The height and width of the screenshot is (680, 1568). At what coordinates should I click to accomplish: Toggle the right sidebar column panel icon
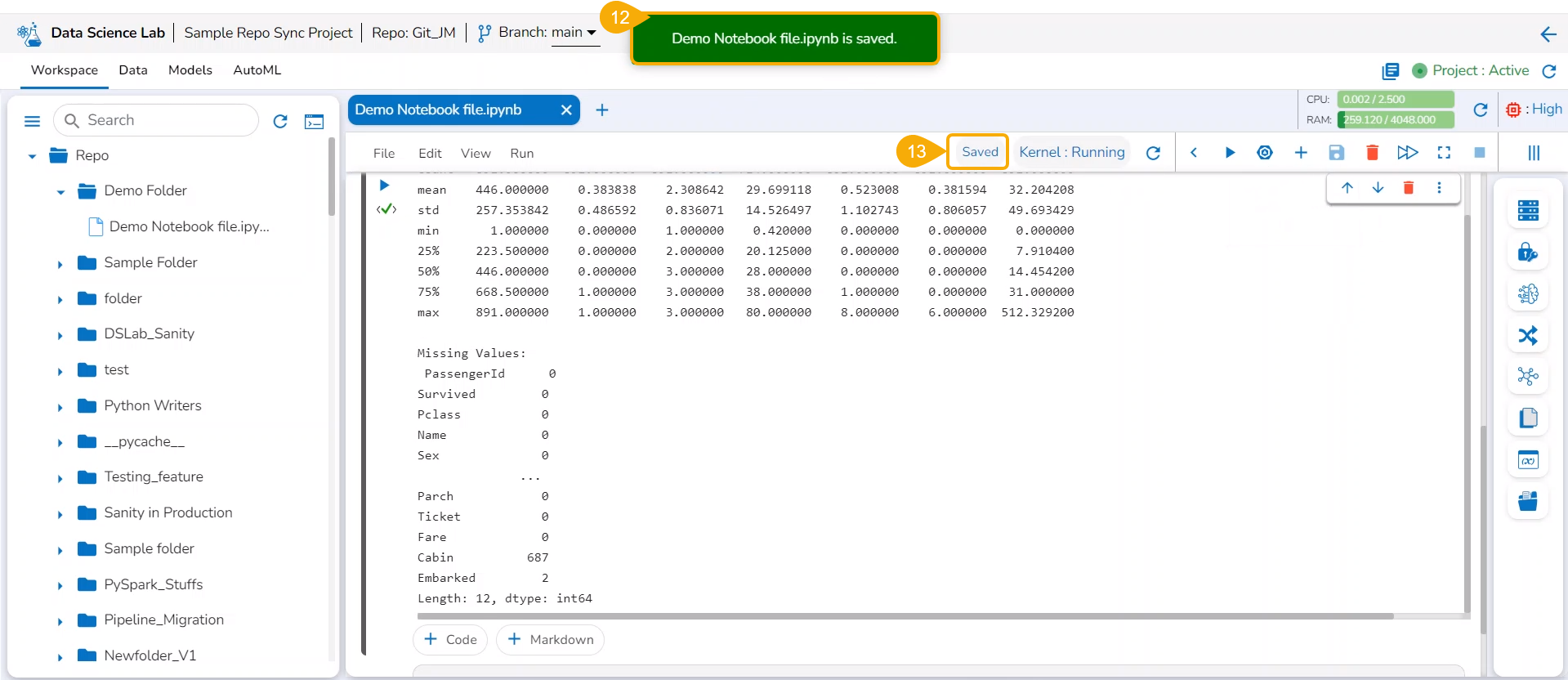pos(1533,153)
